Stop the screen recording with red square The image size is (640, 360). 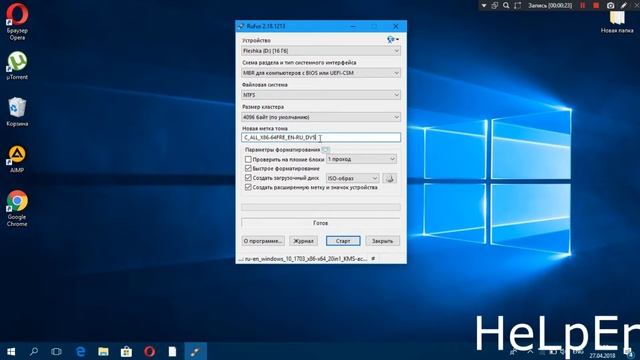tap(596, 5)
